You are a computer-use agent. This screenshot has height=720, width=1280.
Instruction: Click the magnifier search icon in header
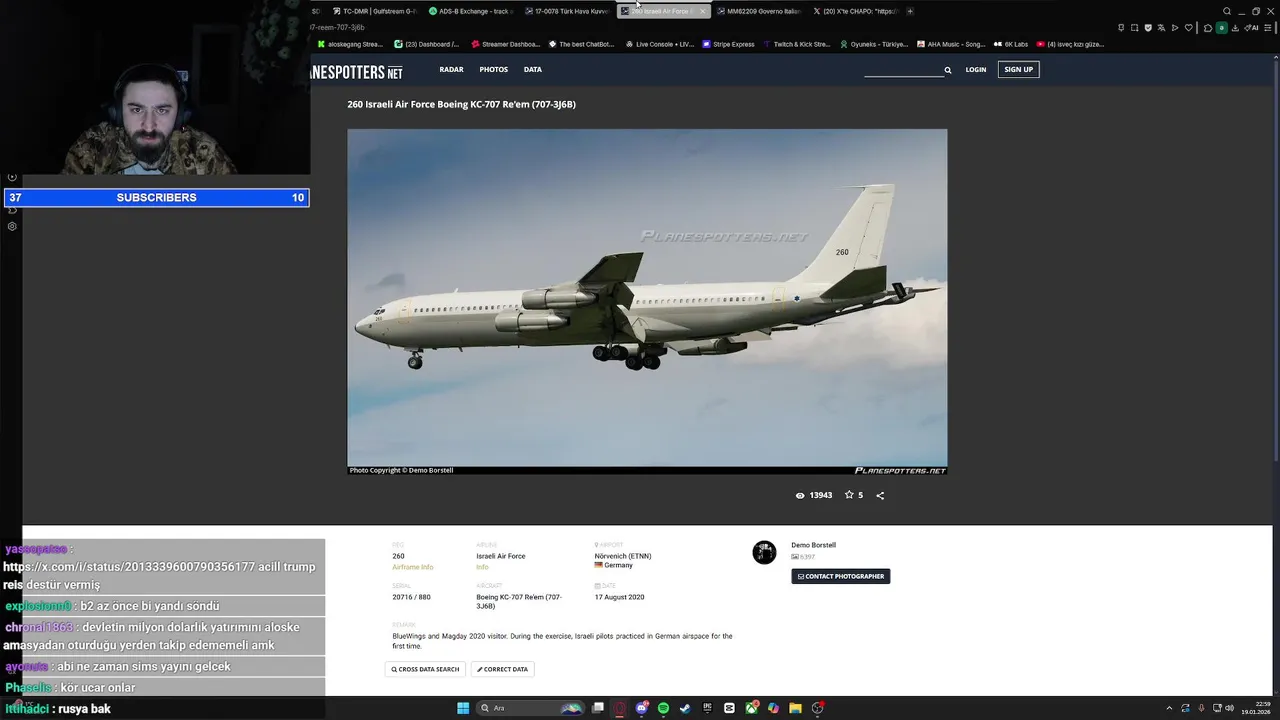[x=948, y=70]
